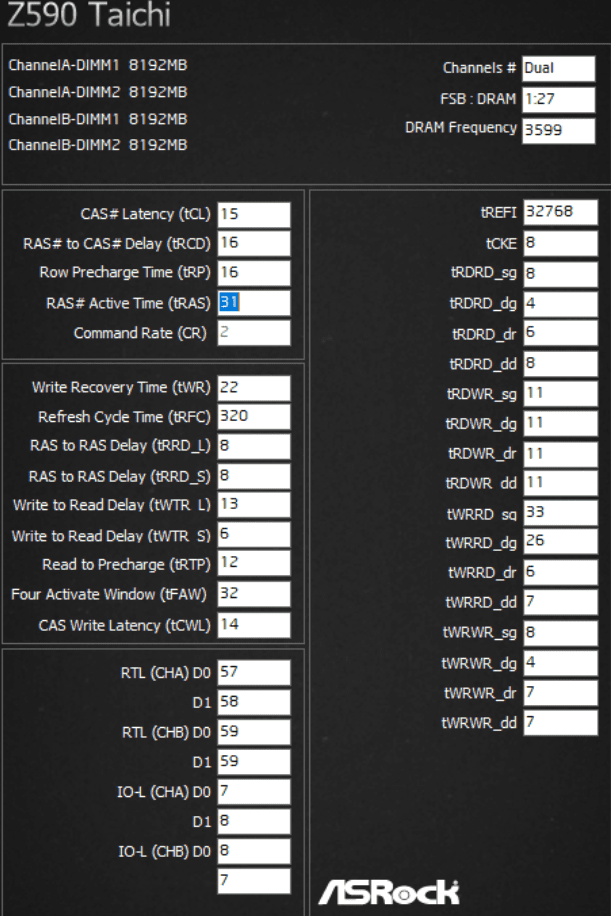Screen dimensions: 611x916
Task: Click the tWRWR_sg field
Action: 560,633
